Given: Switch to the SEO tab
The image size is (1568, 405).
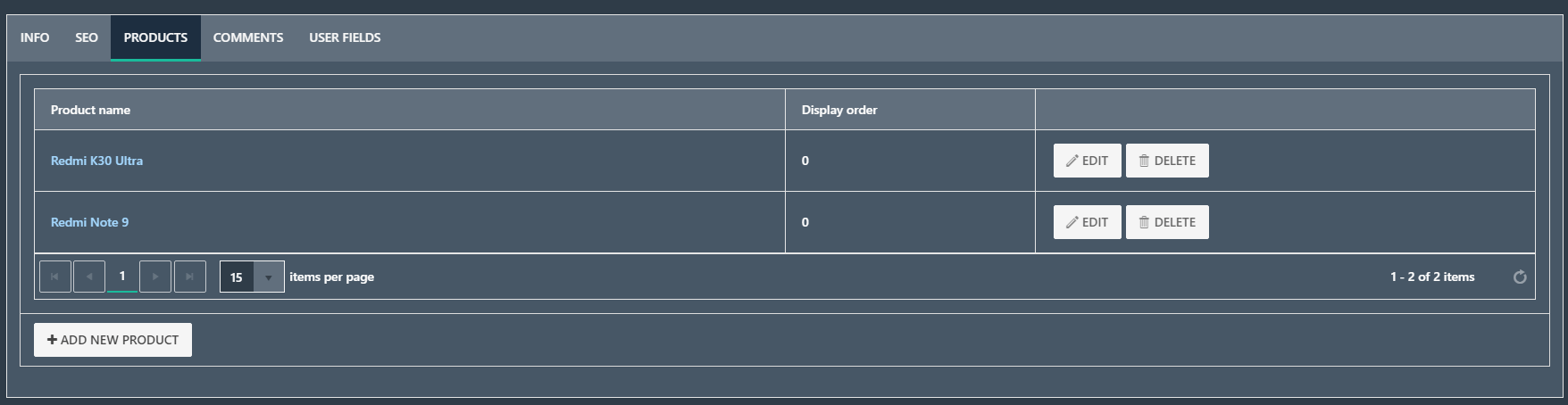Looking at the screenshot, I should [87, 37].
